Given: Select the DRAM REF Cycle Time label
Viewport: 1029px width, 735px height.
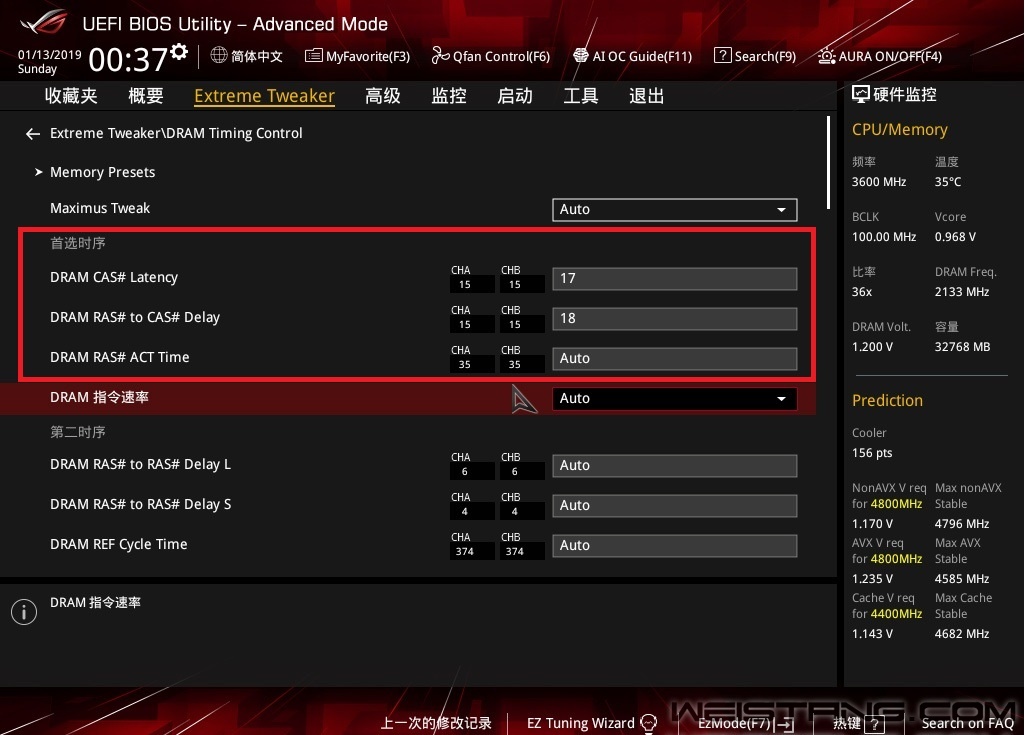Looking at the screenshot, I should (x=119, y=544).
